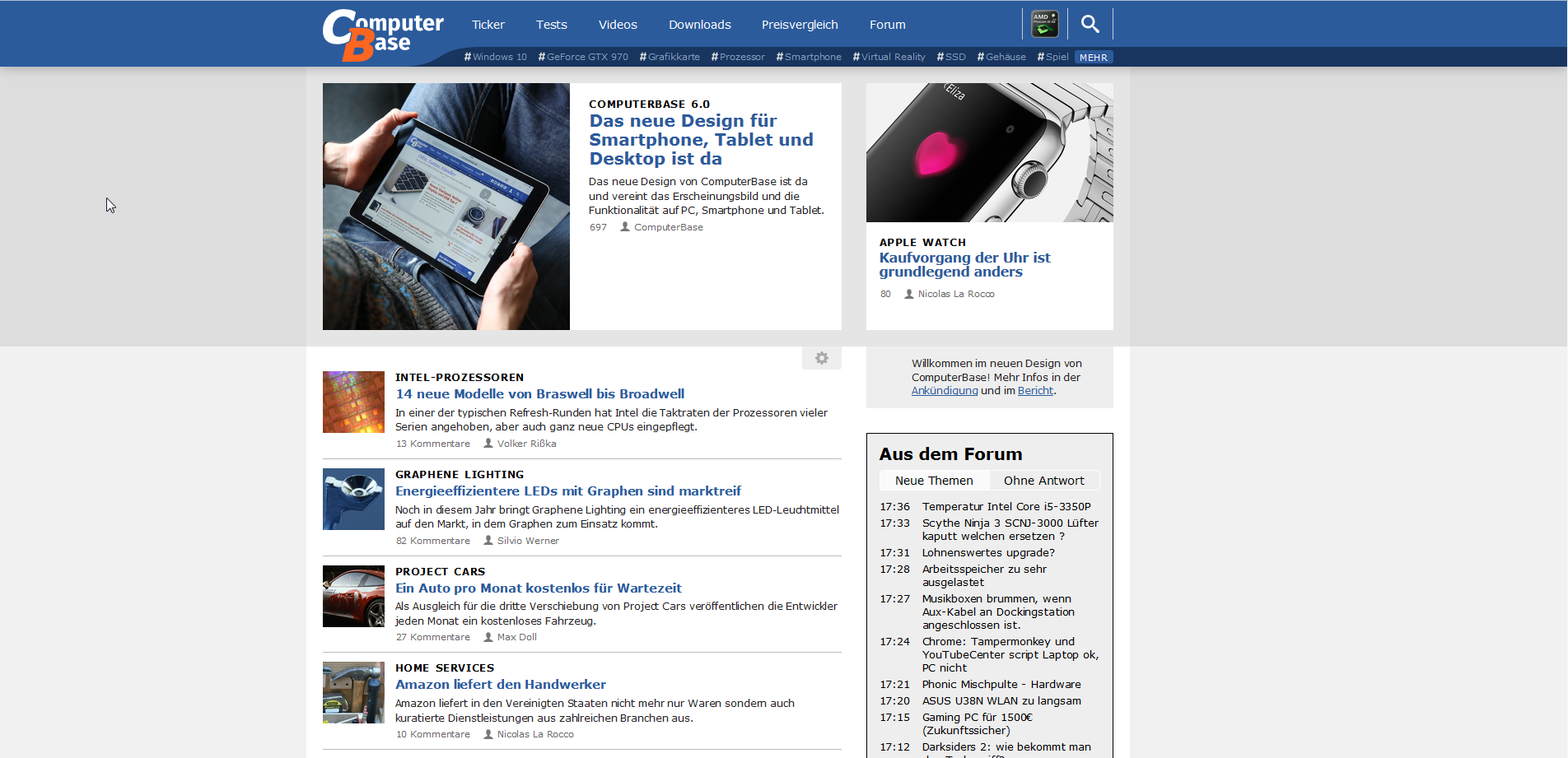Open 10 Kommentare on Amazon article
Viewport: 1568px width, 758px height.
(x=433, y=734)
